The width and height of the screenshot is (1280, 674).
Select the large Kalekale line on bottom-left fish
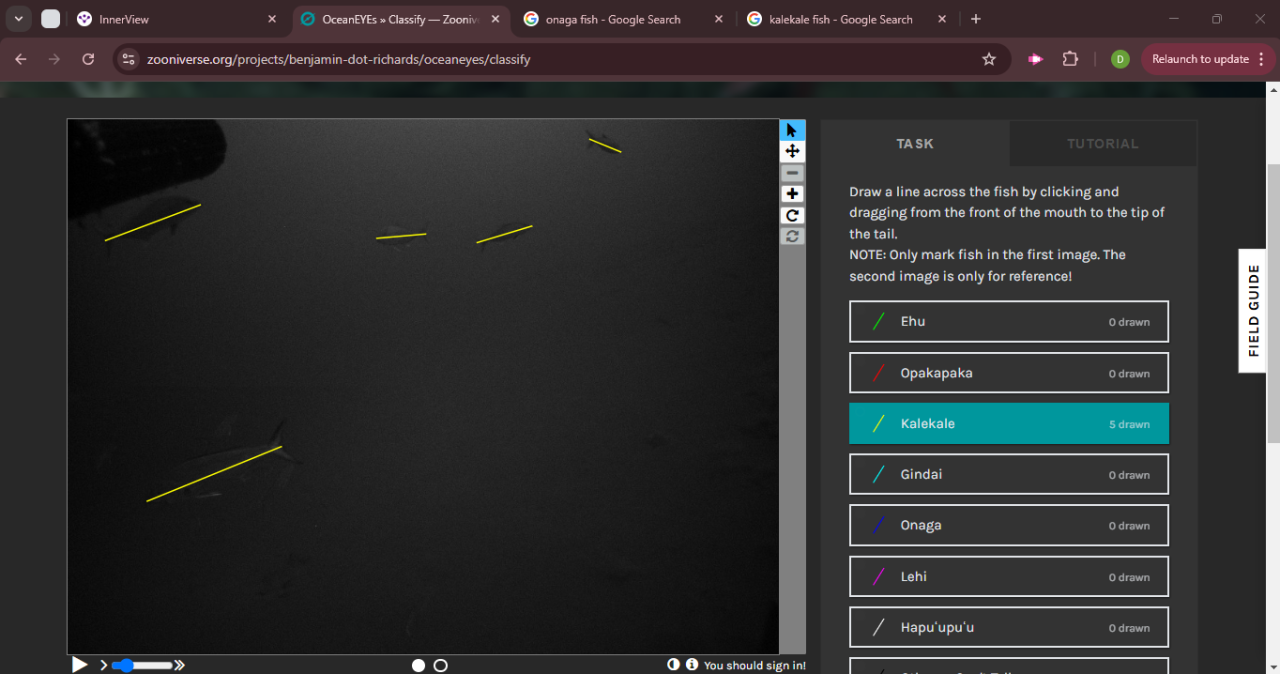[x=214, y=474]
